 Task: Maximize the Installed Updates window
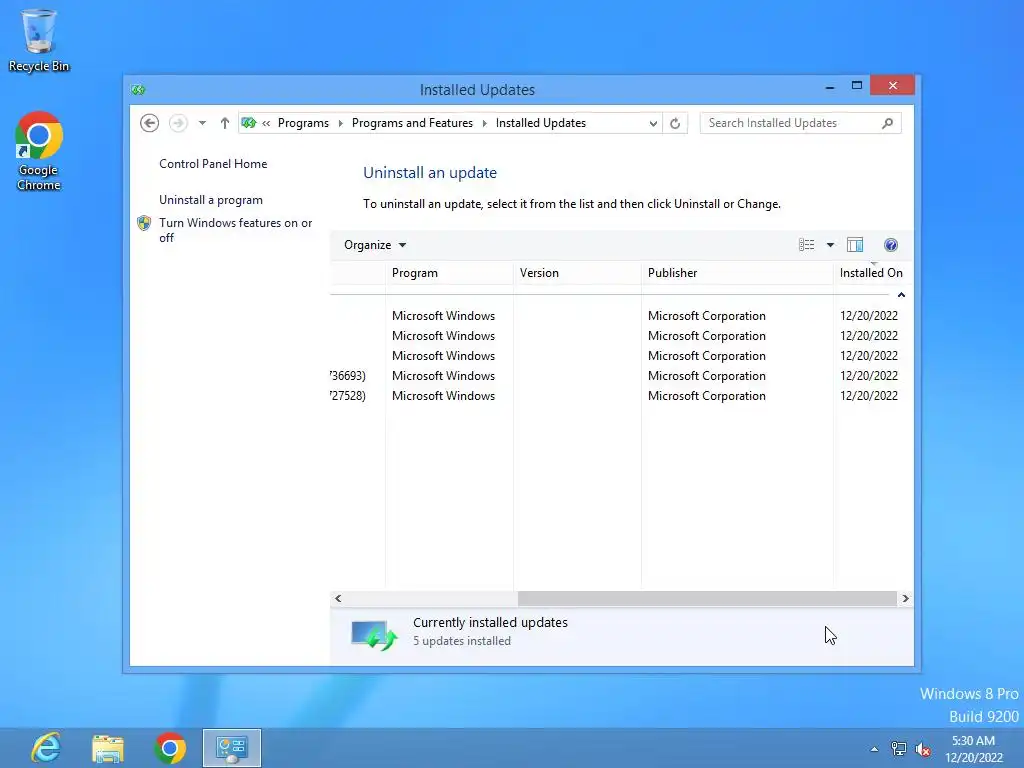pyautogui.click(x=857, y=86)
